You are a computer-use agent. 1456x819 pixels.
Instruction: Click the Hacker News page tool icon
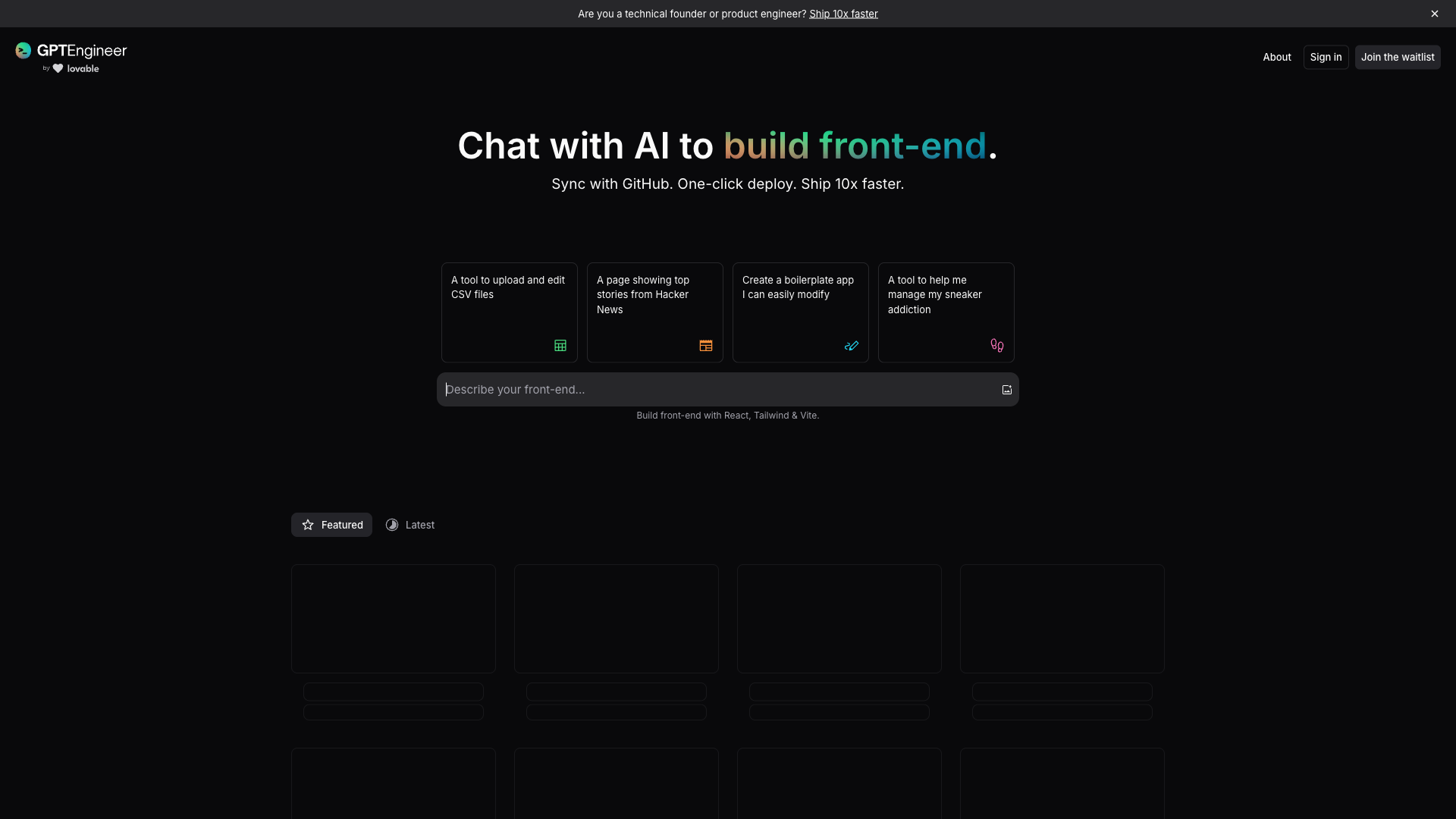(706, 346)
